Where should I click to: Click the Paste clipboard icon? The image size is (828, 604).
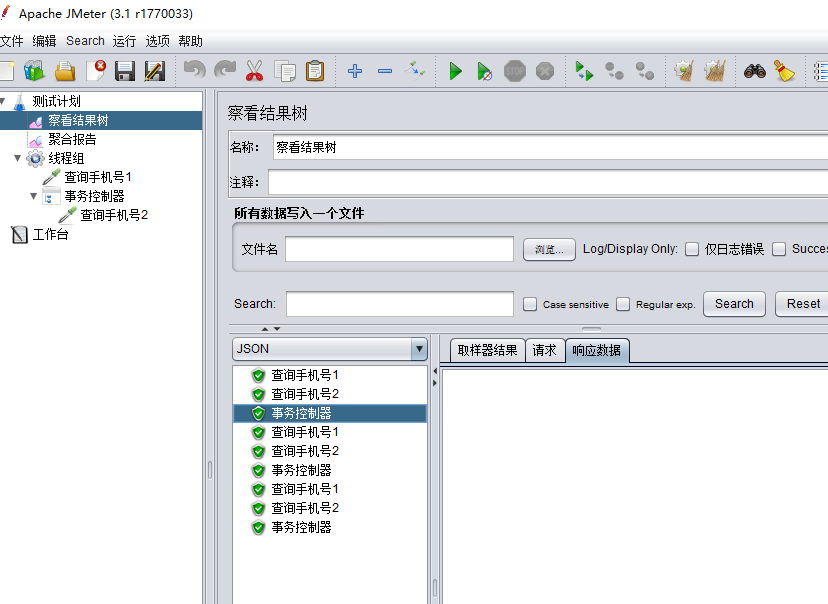click(315, 71)
